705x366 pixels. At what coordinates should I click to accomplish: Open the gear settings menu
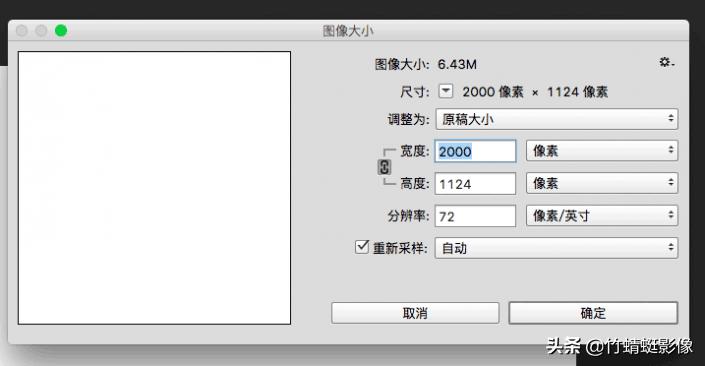click(666, 62)
